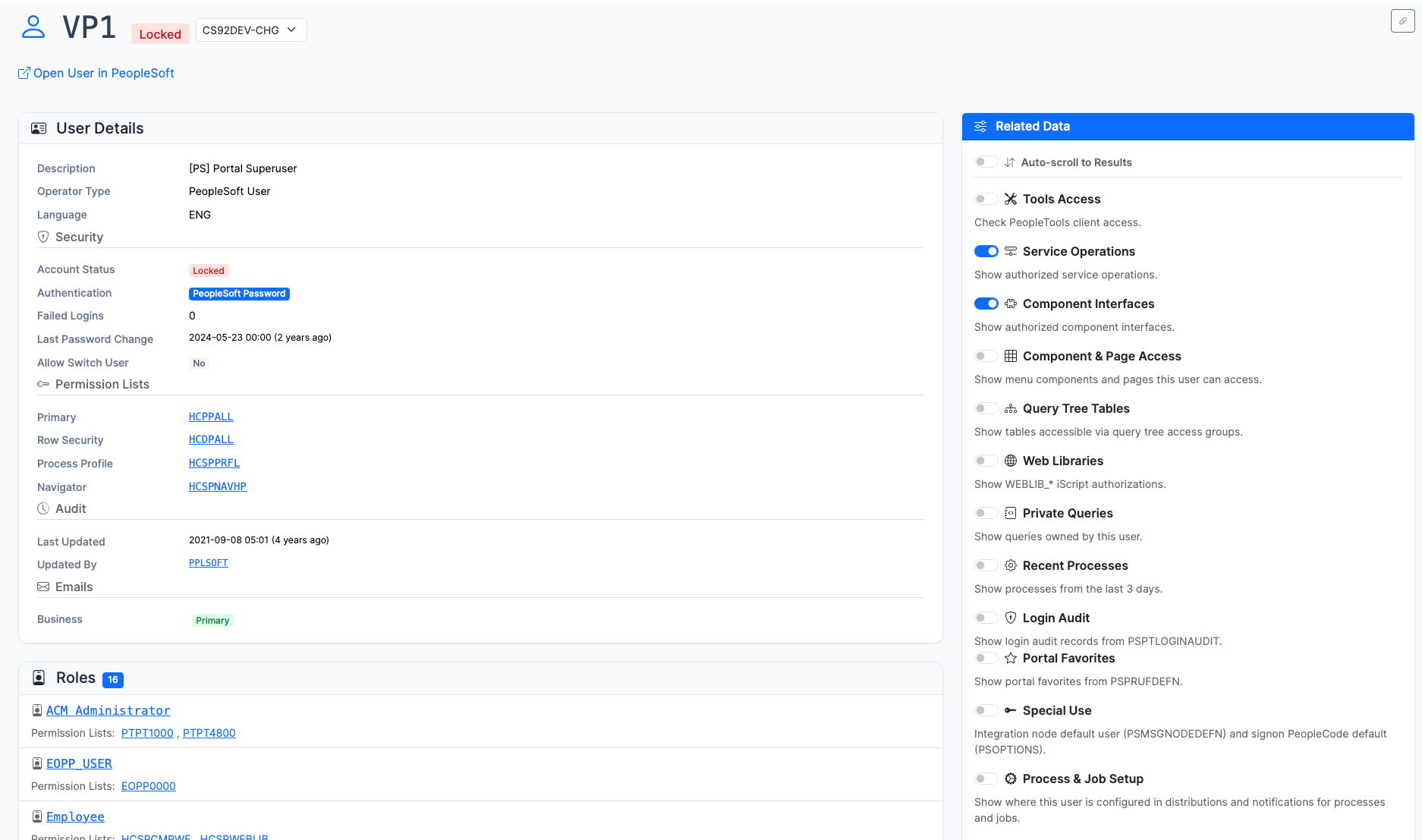Click the Service Operations icon
The height and width of the screenshot is (840, 1422).
tap(1011, 251)
